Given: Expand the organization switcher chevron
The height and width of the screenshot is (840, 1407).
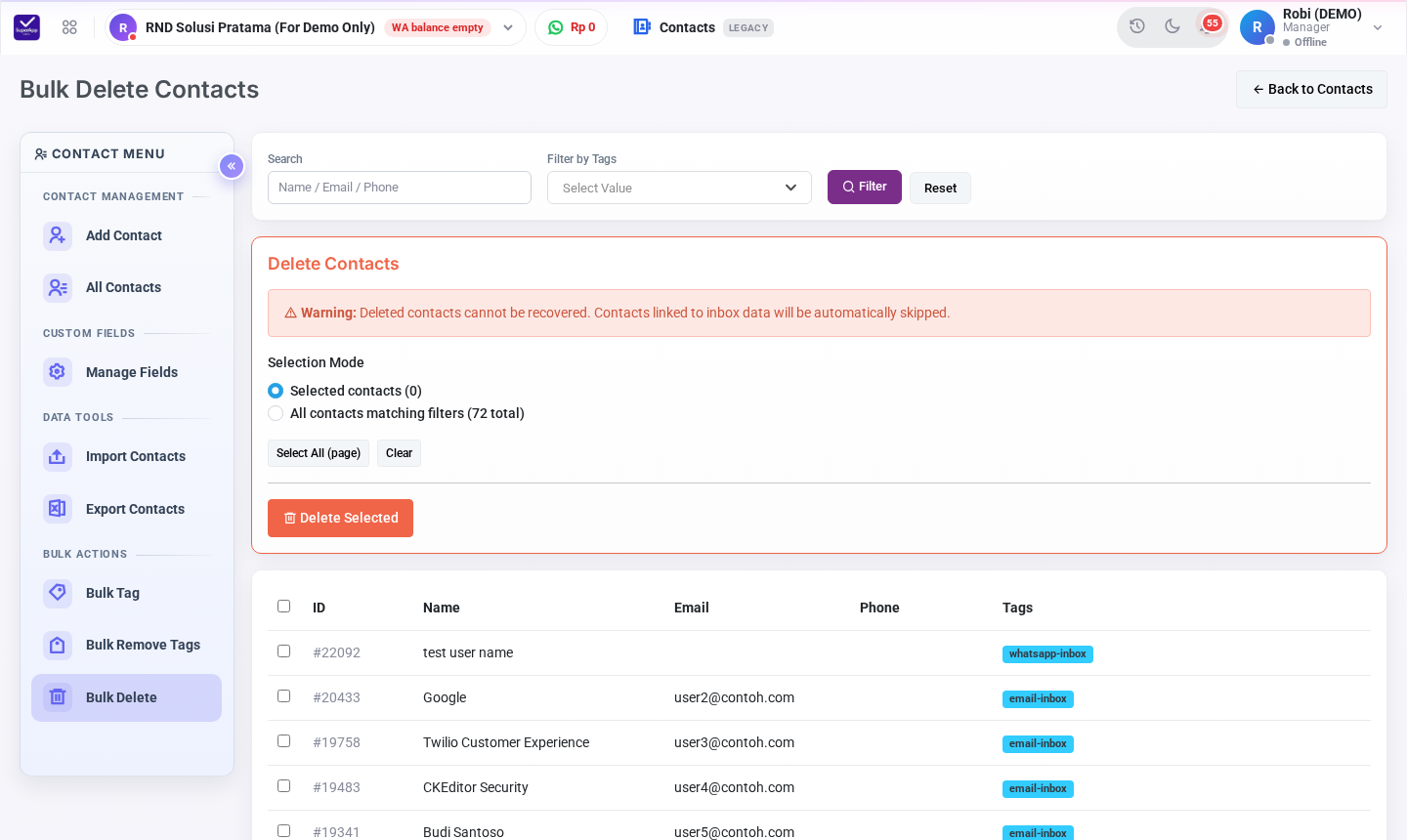Looking at the screenshot, I should 508,27.
